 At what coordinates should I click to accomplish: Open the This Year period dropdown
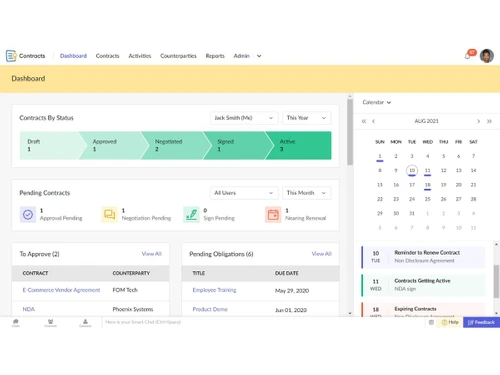(307, 118)
